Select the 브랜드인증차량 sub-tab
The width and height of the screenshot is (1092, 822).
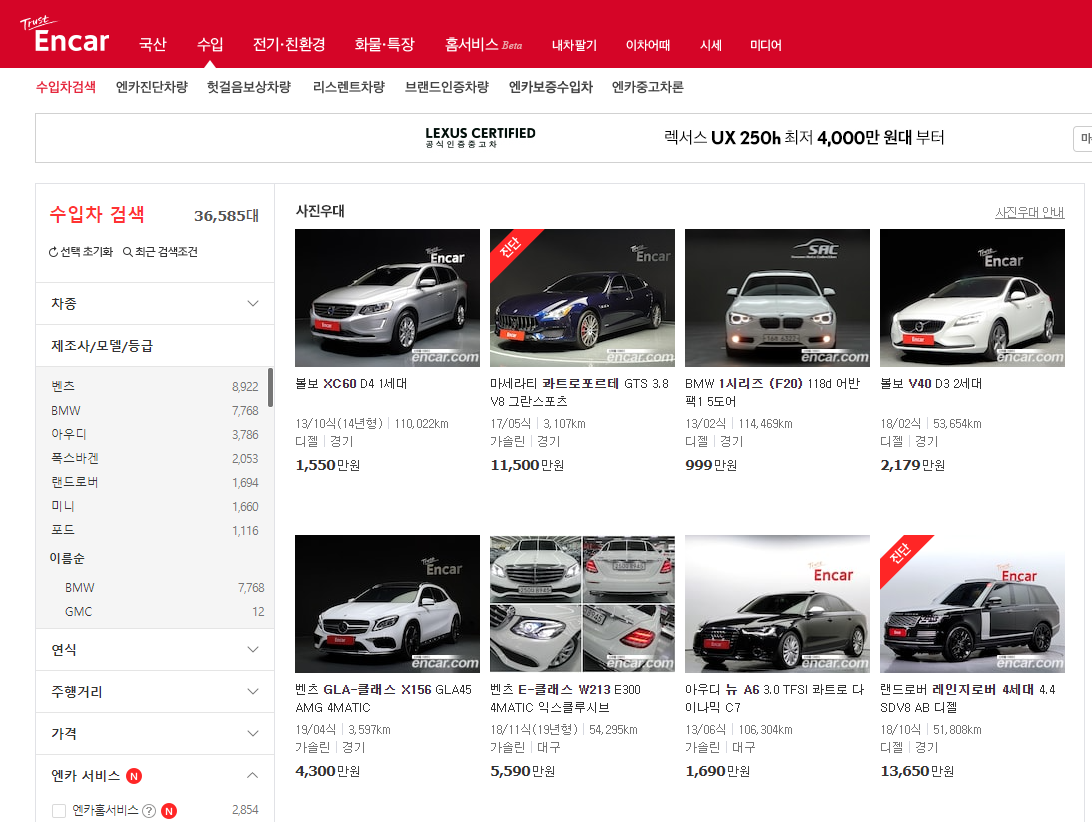(447, 87)
